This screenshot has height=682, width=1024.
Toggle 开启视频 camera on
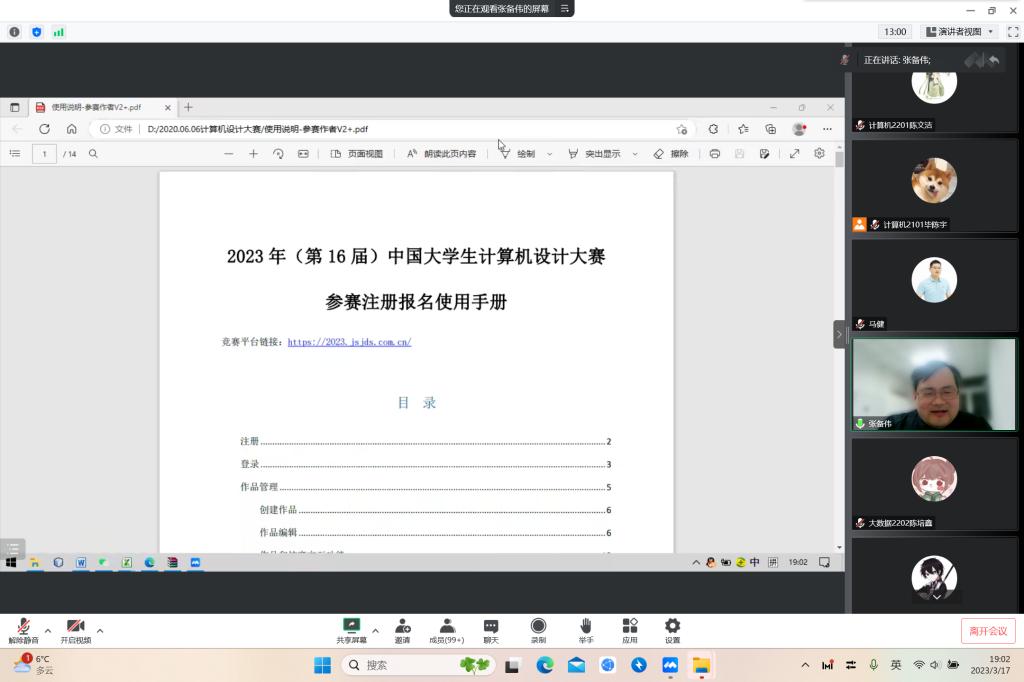point(75,629)
